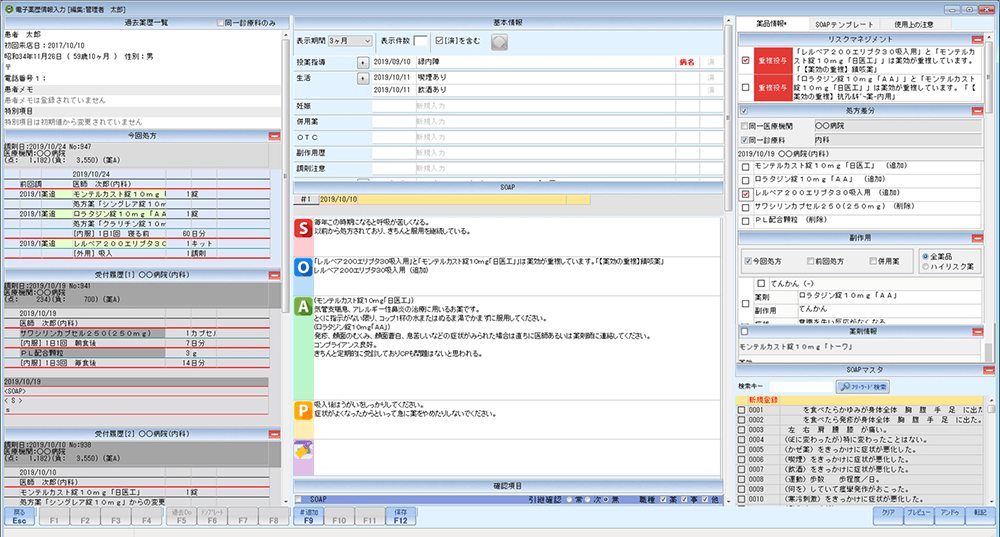Expand the 生活 row with its arrow button
The image size is (1000, 537).
point(361,75)
